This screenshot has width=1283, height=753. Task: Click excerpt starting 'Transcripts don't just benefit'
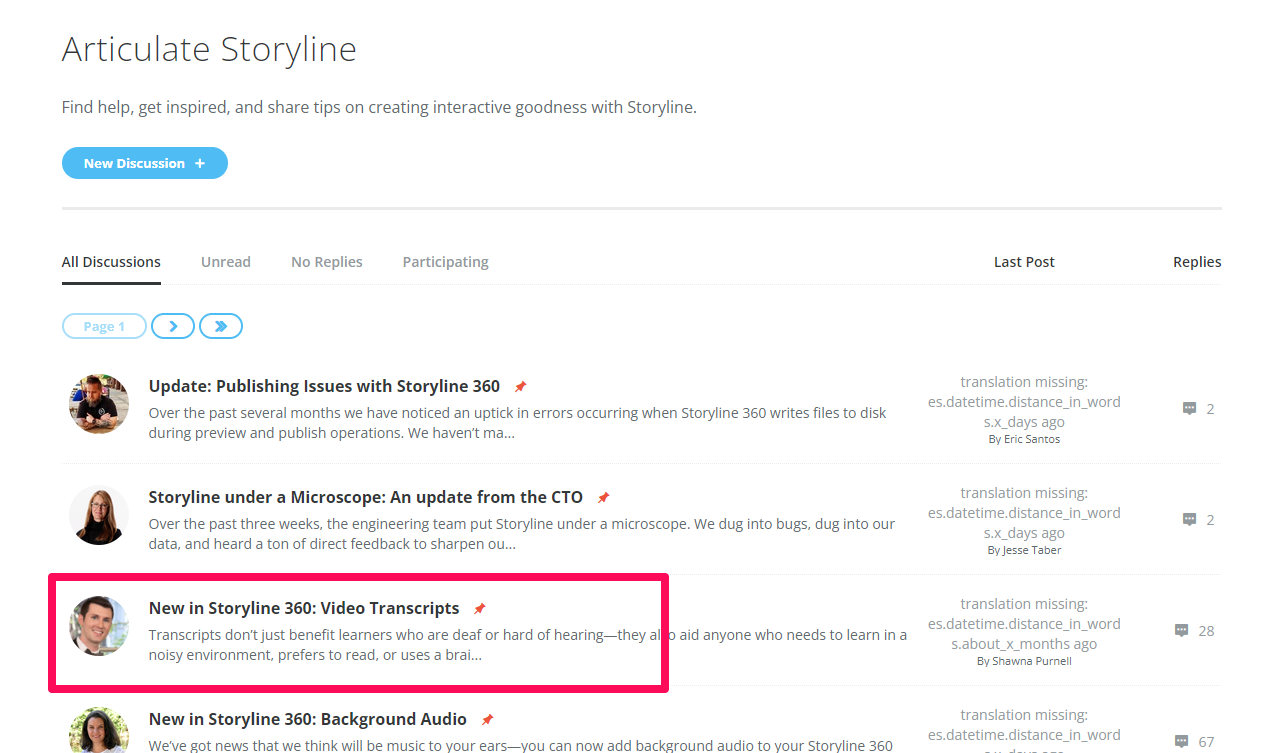coord(528,645)
